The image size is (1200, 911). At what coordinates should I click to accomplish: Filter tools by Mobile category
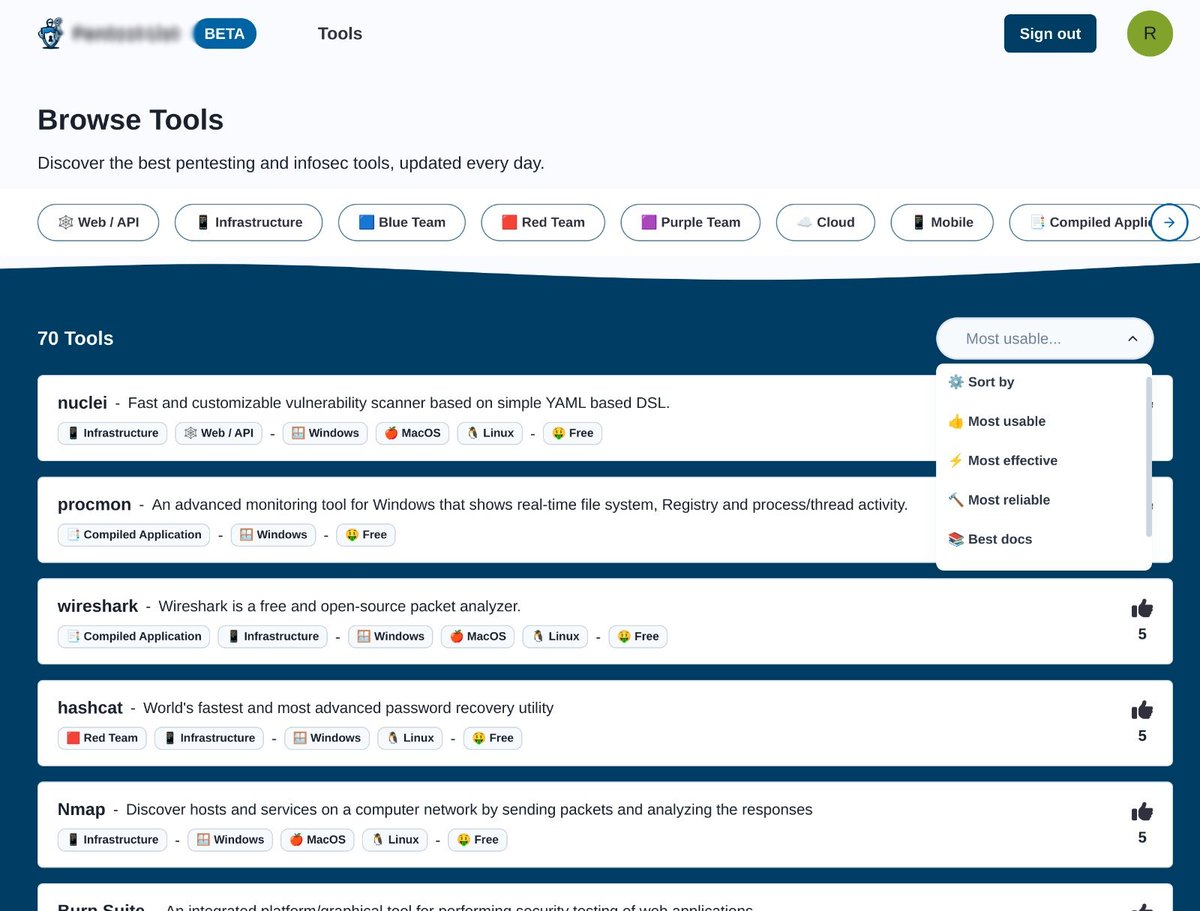click(942, 222)
